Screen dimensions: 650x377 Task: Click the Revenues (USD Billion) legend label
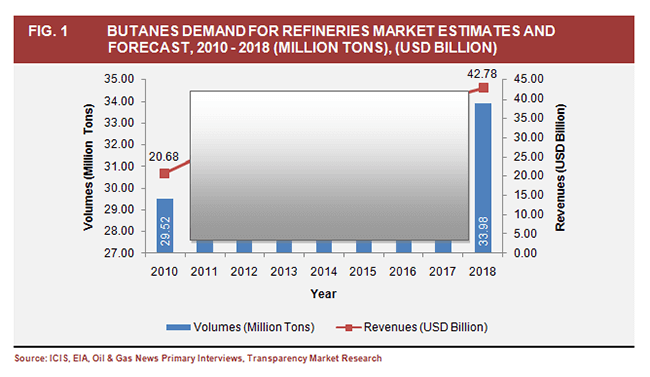click(426, 327)
